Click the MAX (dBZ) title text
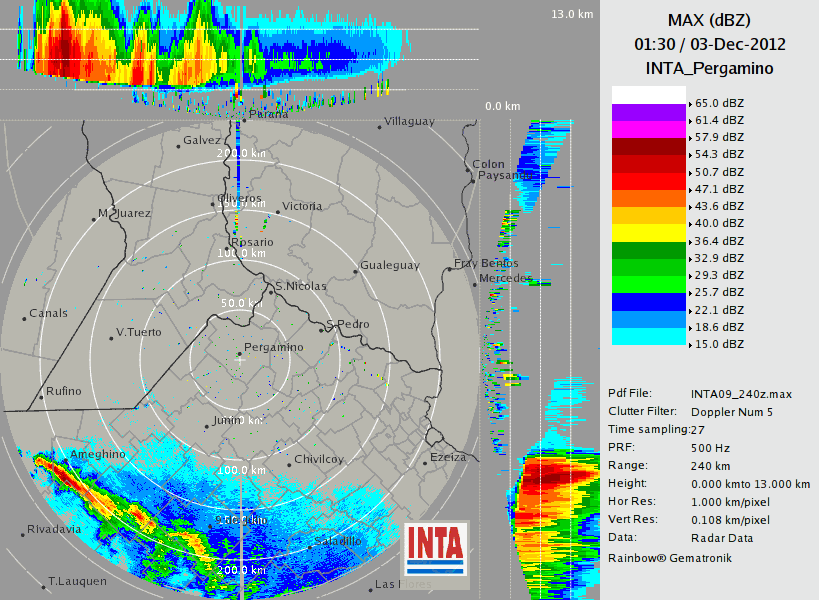 tap(709, 20)
